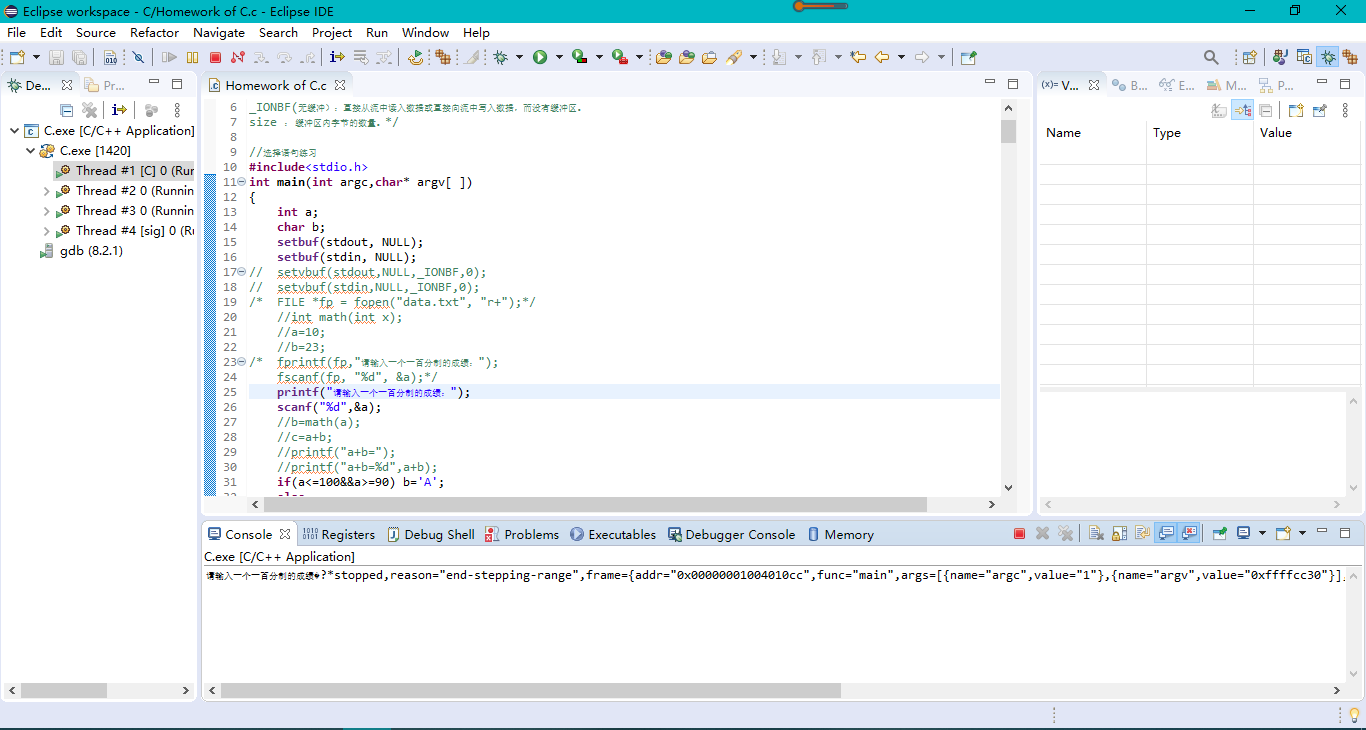Open the Debug view menu (three dots)
The image size is (1366, 730).
[x=178, y=110]
